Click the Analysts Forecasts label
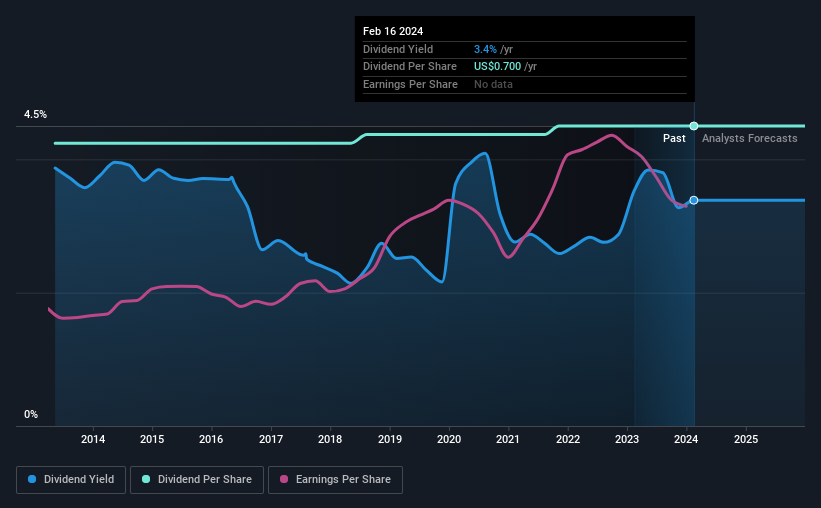This screenshot has width=821, height=508. pos(749,138)
